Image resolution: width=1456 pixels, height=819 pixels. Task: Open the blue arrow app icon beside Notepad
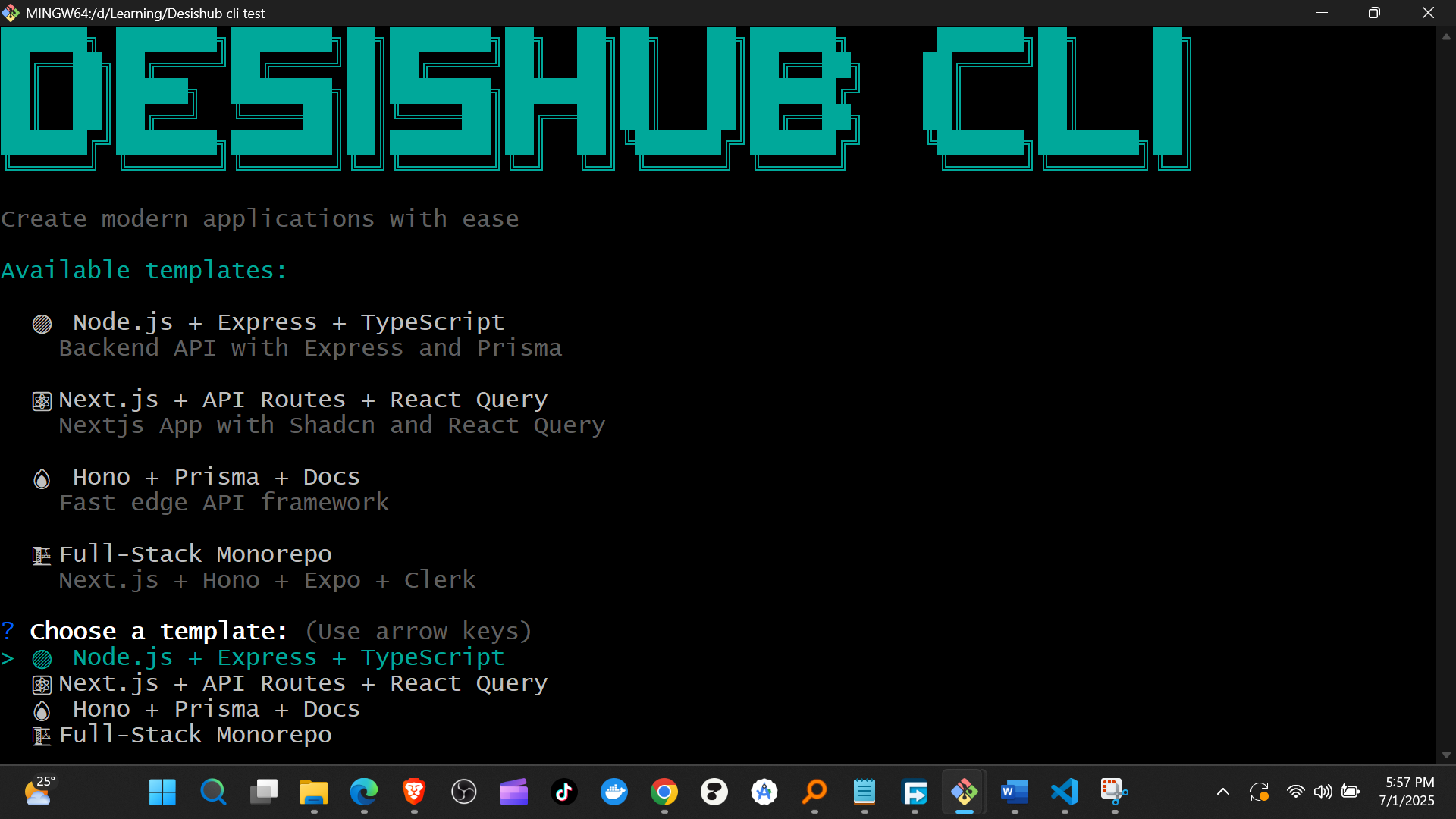(x=915, y=792)
